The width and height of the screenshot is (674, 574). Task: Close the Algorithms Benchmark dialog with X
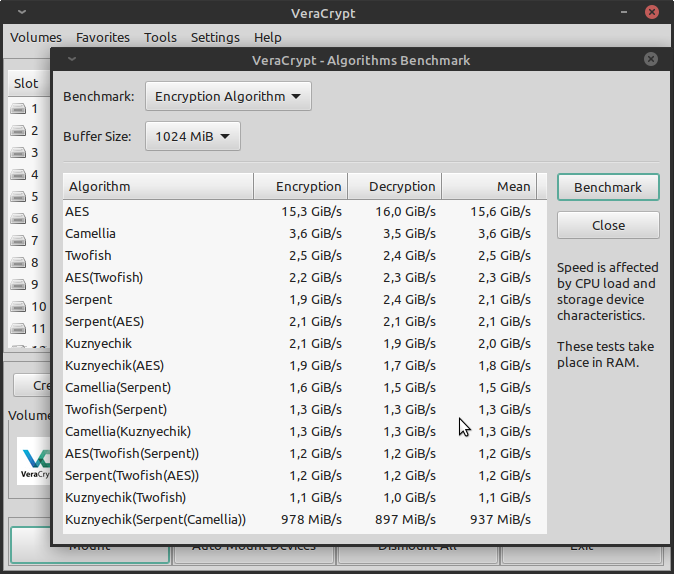(x=651, y=59)
